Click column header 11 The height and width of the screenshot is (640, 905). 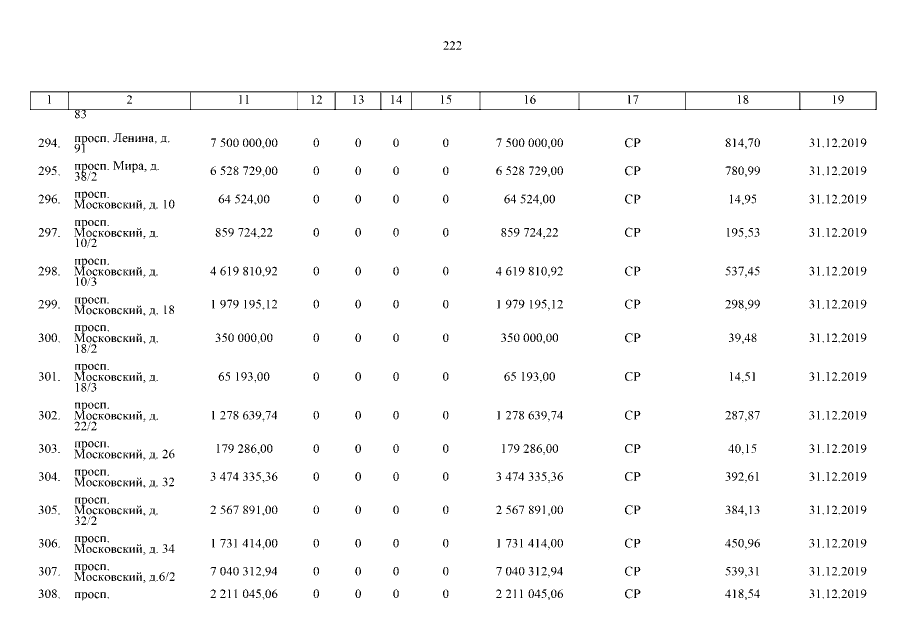coord(244,100)
